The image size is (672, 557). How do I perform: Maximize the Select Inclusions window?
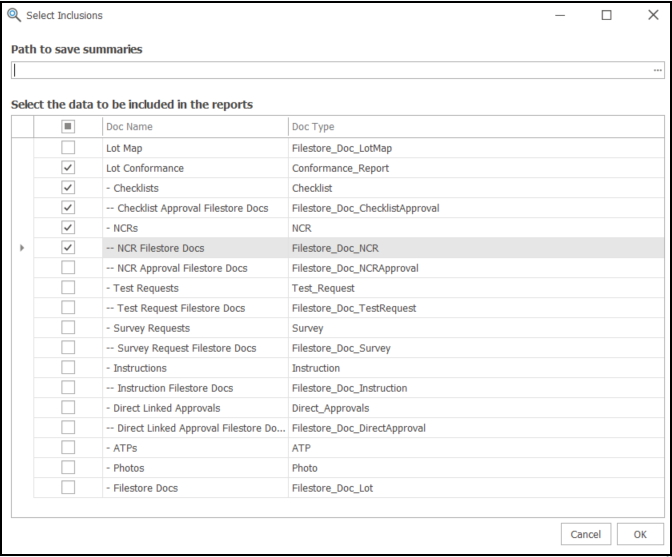606,16
